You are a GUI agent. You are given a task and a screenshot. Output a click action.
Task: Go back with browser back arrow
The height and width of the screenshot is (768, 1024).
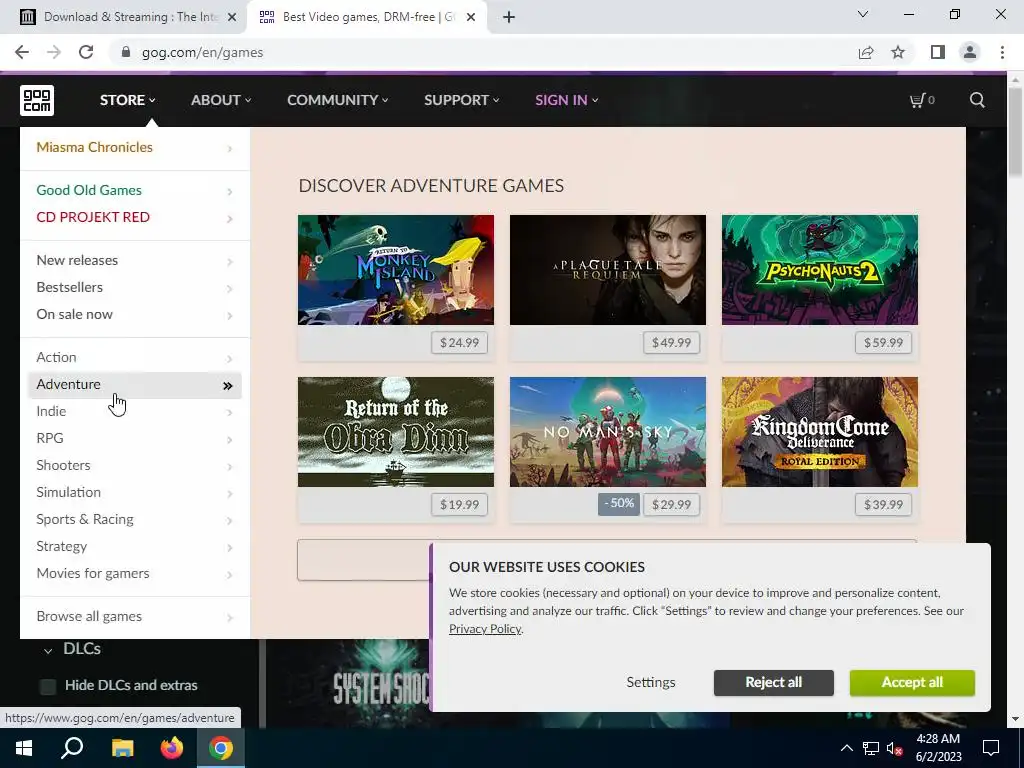[22, 52]
